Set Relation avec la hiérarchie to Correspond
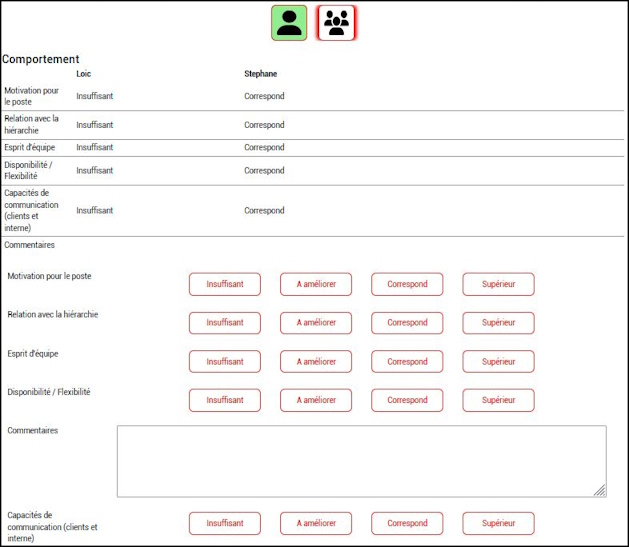Image resolution: width=629 pixels, height=547 pixels. pos(407,323)
